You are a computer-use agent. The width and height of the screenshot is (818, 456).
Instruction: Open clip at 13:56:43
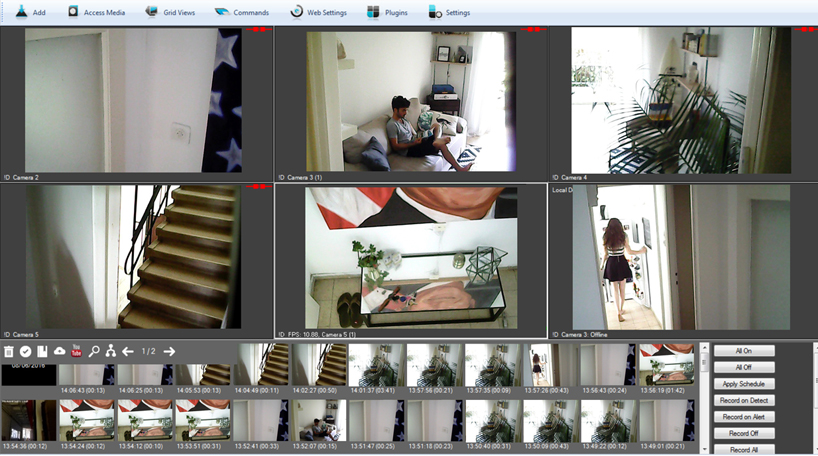coord(608,365)
